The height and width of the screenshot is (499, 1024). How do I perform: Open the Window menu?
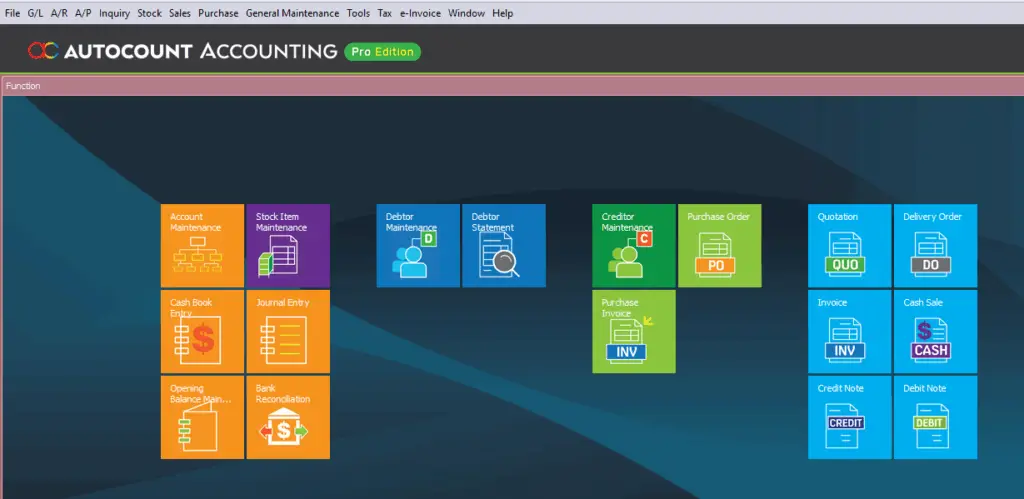pyautogui.click(x=466, y=13)
